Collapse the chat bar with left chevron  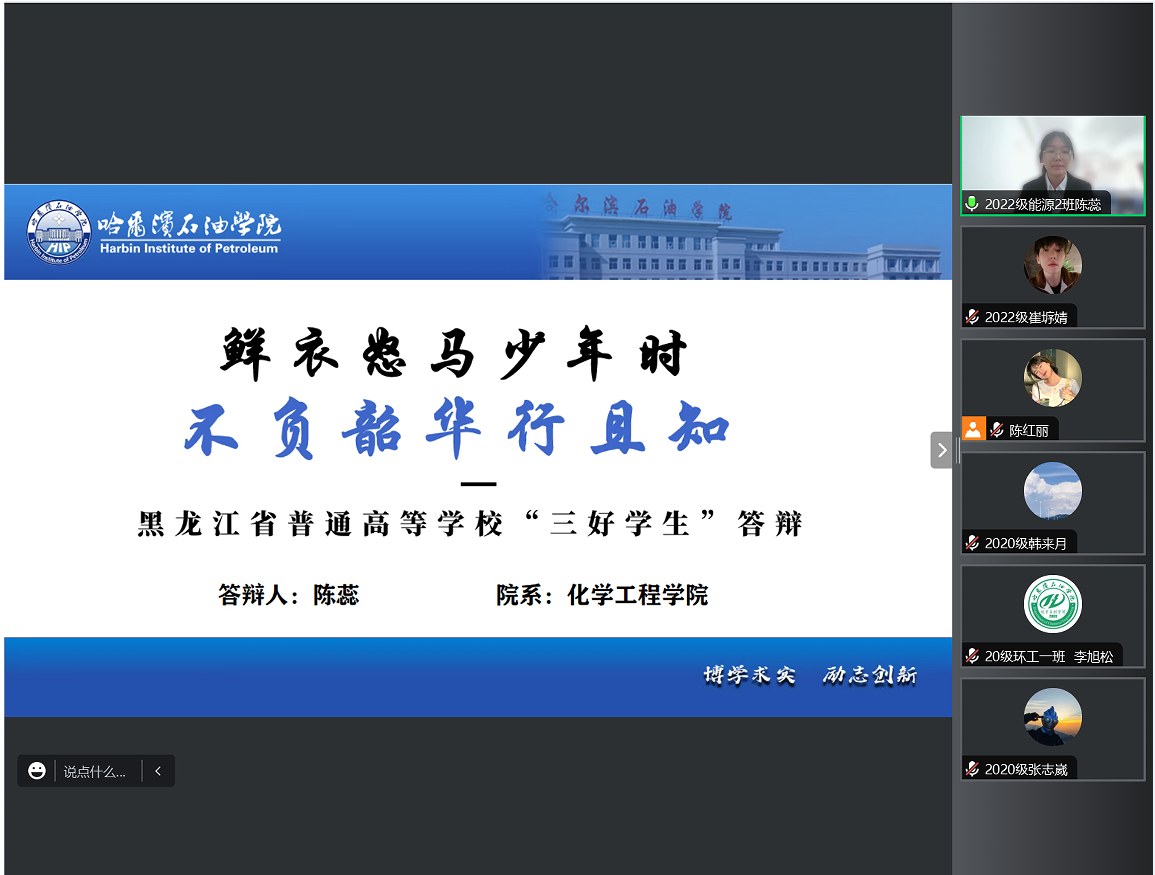[x=158, y=771]
